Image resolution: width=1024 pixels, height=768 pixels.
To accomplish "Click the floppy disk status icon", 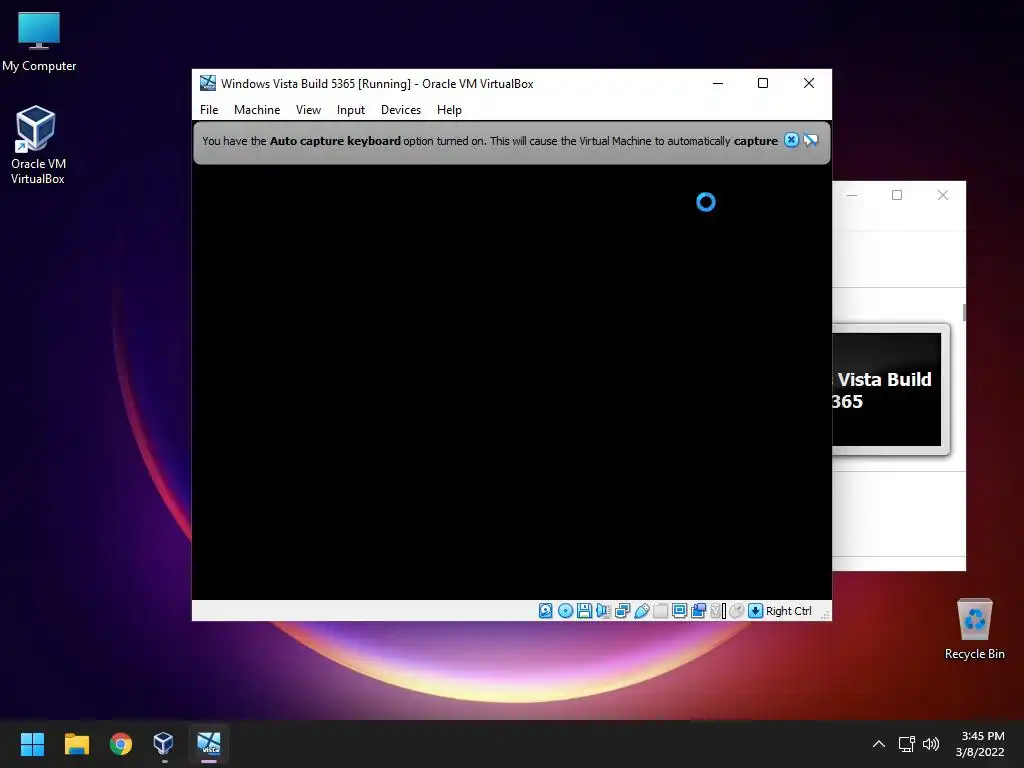I will click(584, 611).
